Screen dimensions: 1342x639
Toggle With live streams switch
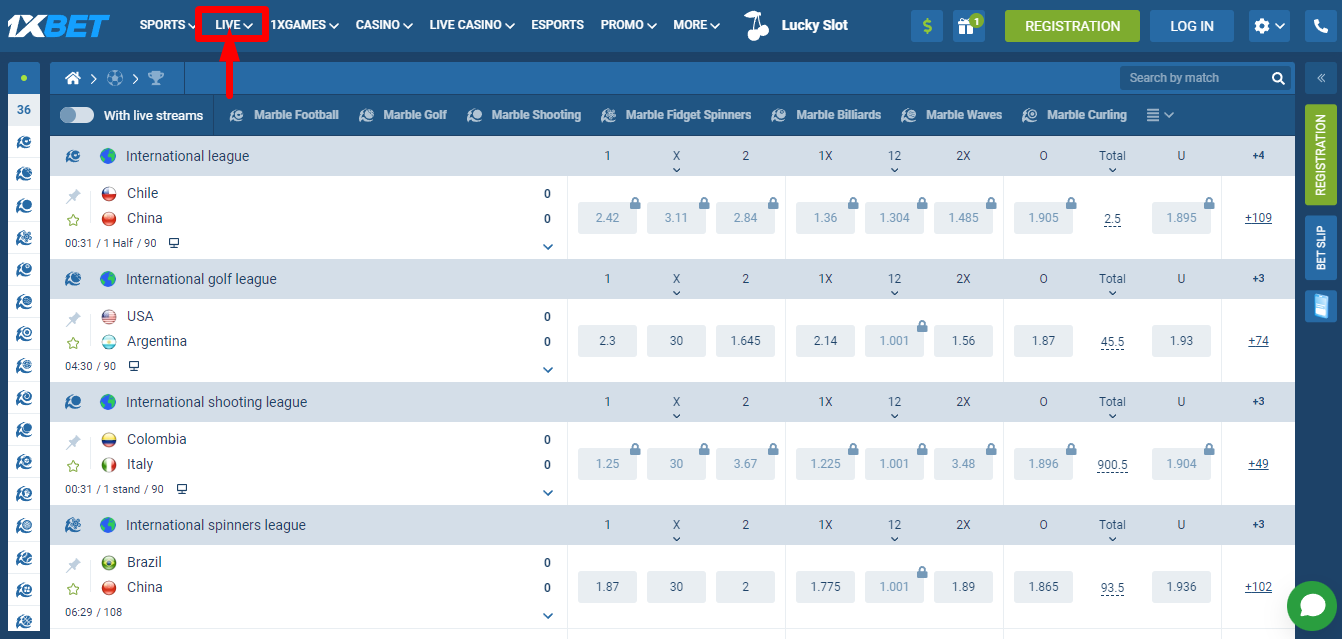pos(77,115)
